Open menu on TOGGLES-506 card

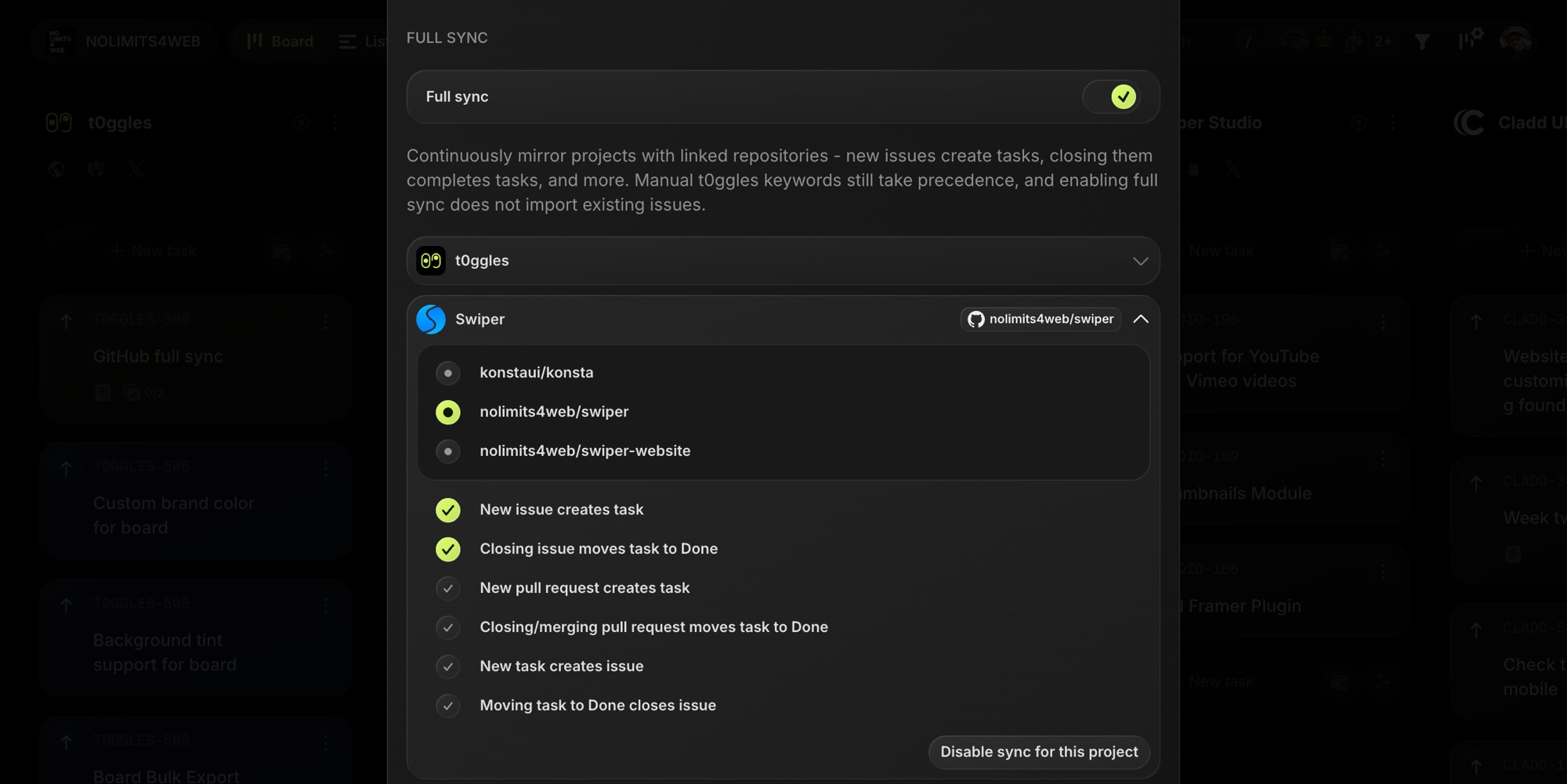pos(325,468)
